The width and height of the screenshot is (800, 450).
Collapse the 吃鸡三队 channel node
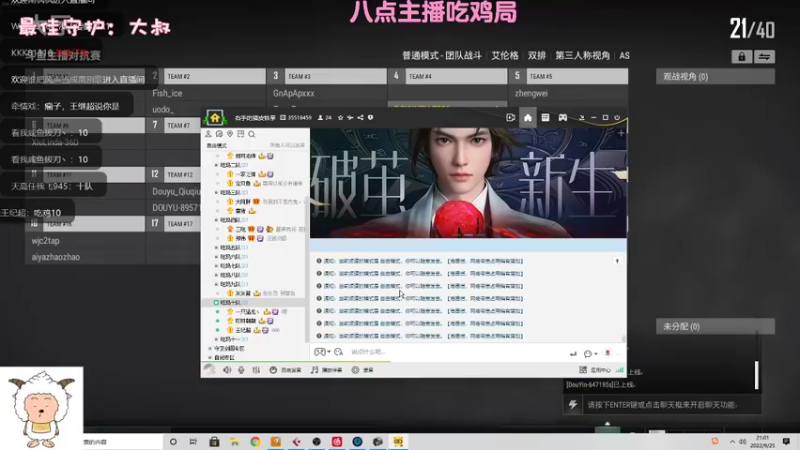(x=216, y=193)
